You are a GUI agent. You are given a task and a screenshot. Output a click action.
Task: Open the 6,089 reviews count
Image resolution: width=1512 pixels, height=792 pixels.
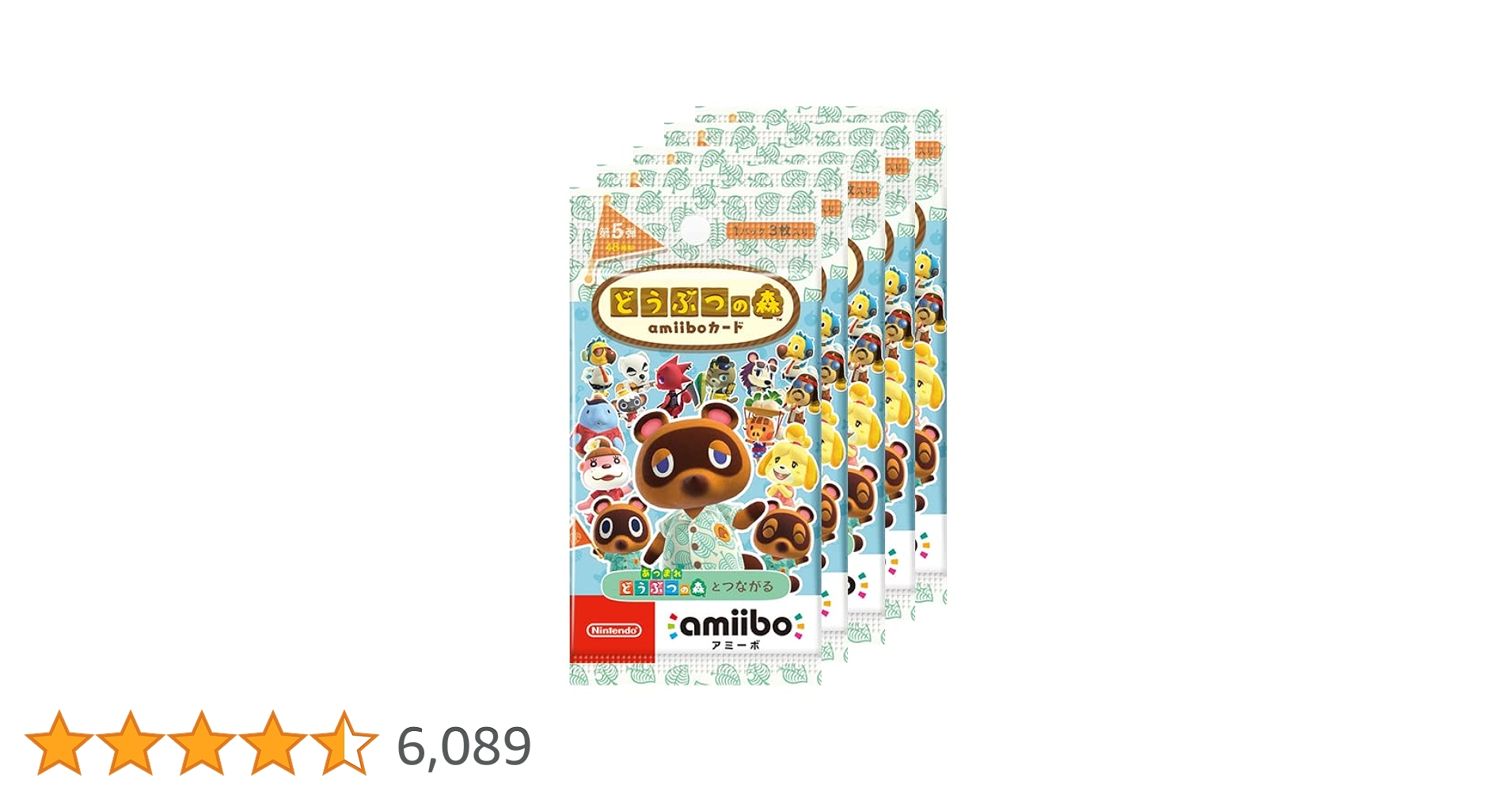click(464, 746)
